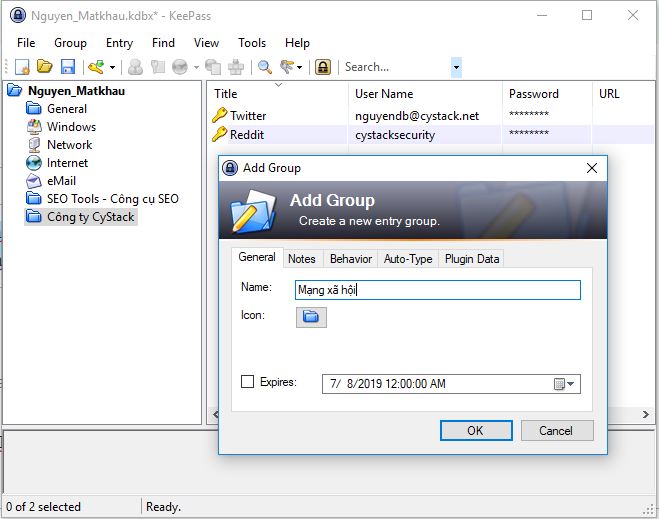The width and height of the screenshot is (659, 519).
Task: Open the Find menu
Action: (163, 43)
